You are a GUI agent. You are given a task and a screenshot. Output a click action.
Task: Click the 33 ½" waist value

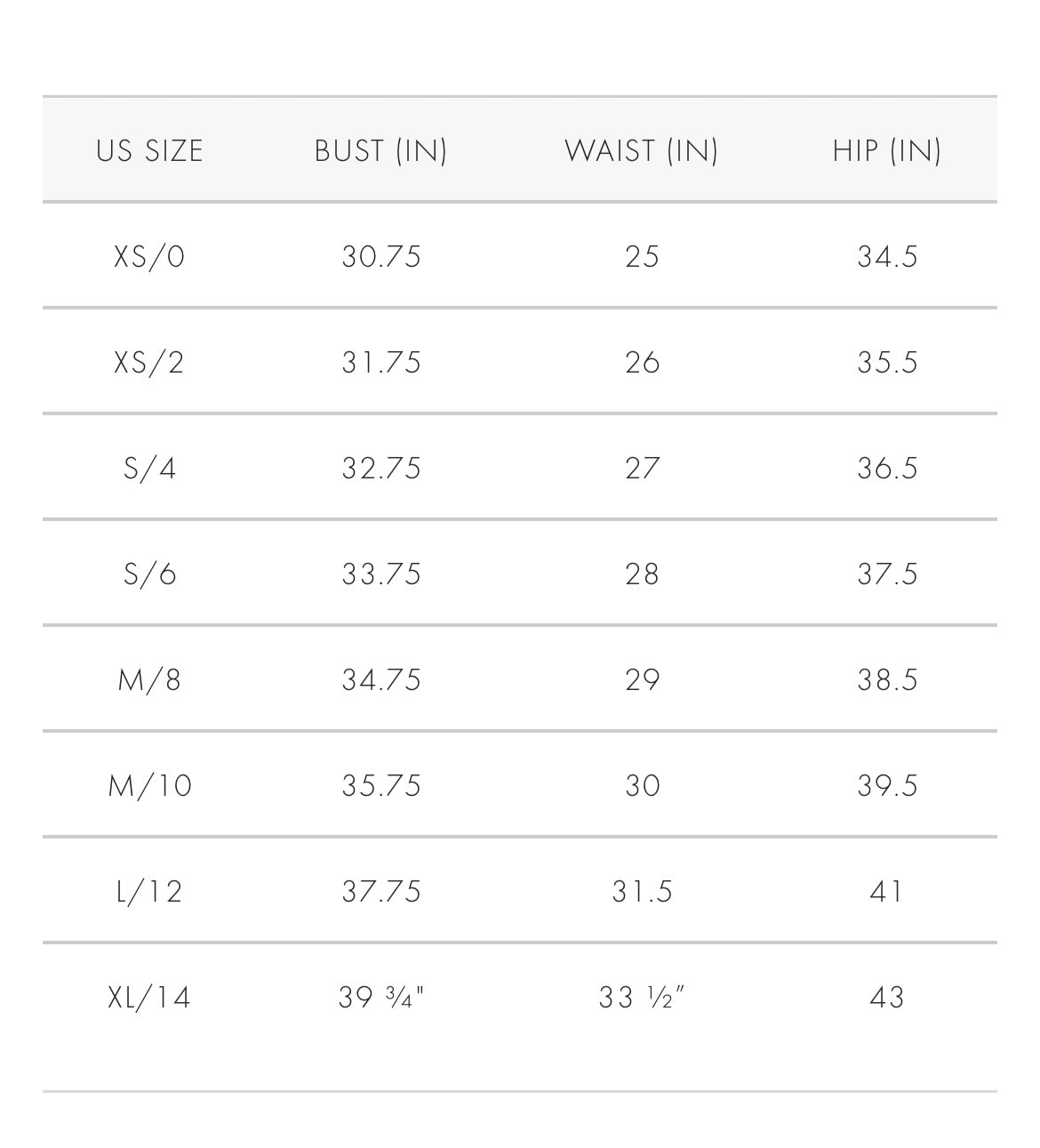[x=642, y=998]
